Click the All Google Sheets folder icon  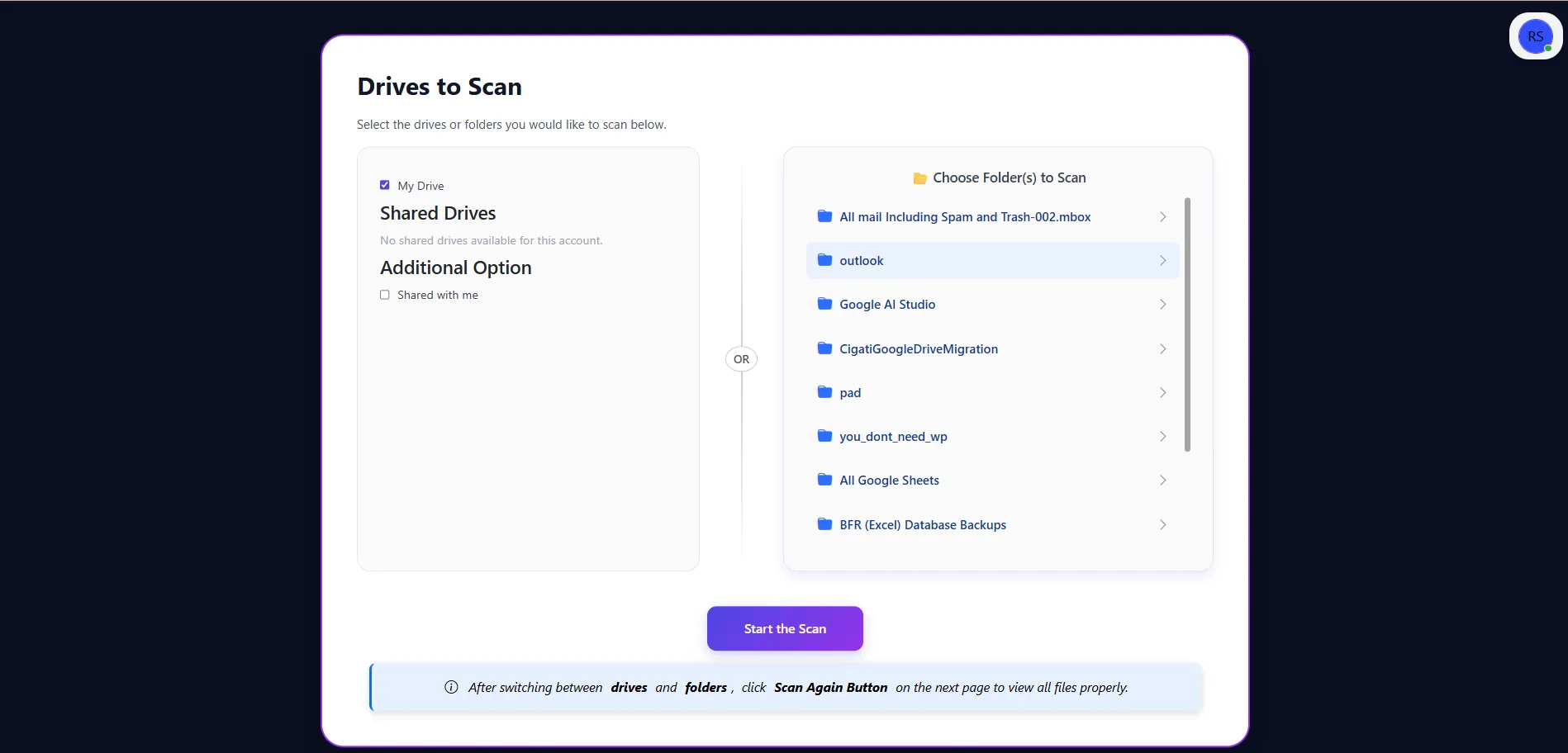point(824,480)
